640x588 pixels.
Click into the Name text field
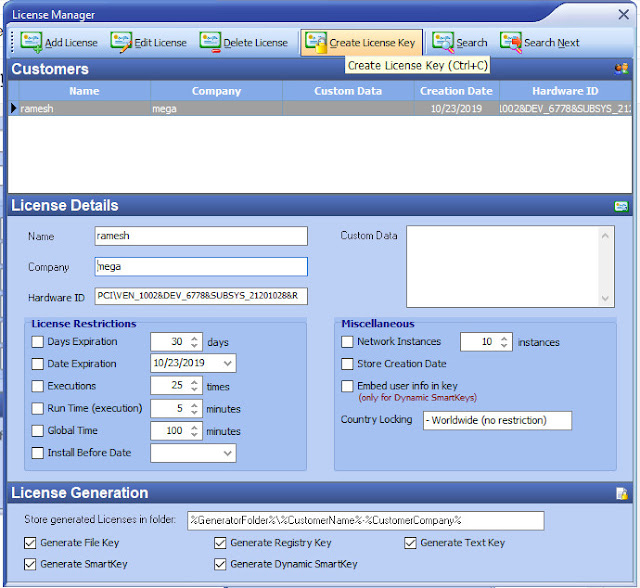click(x=201, y=236)
